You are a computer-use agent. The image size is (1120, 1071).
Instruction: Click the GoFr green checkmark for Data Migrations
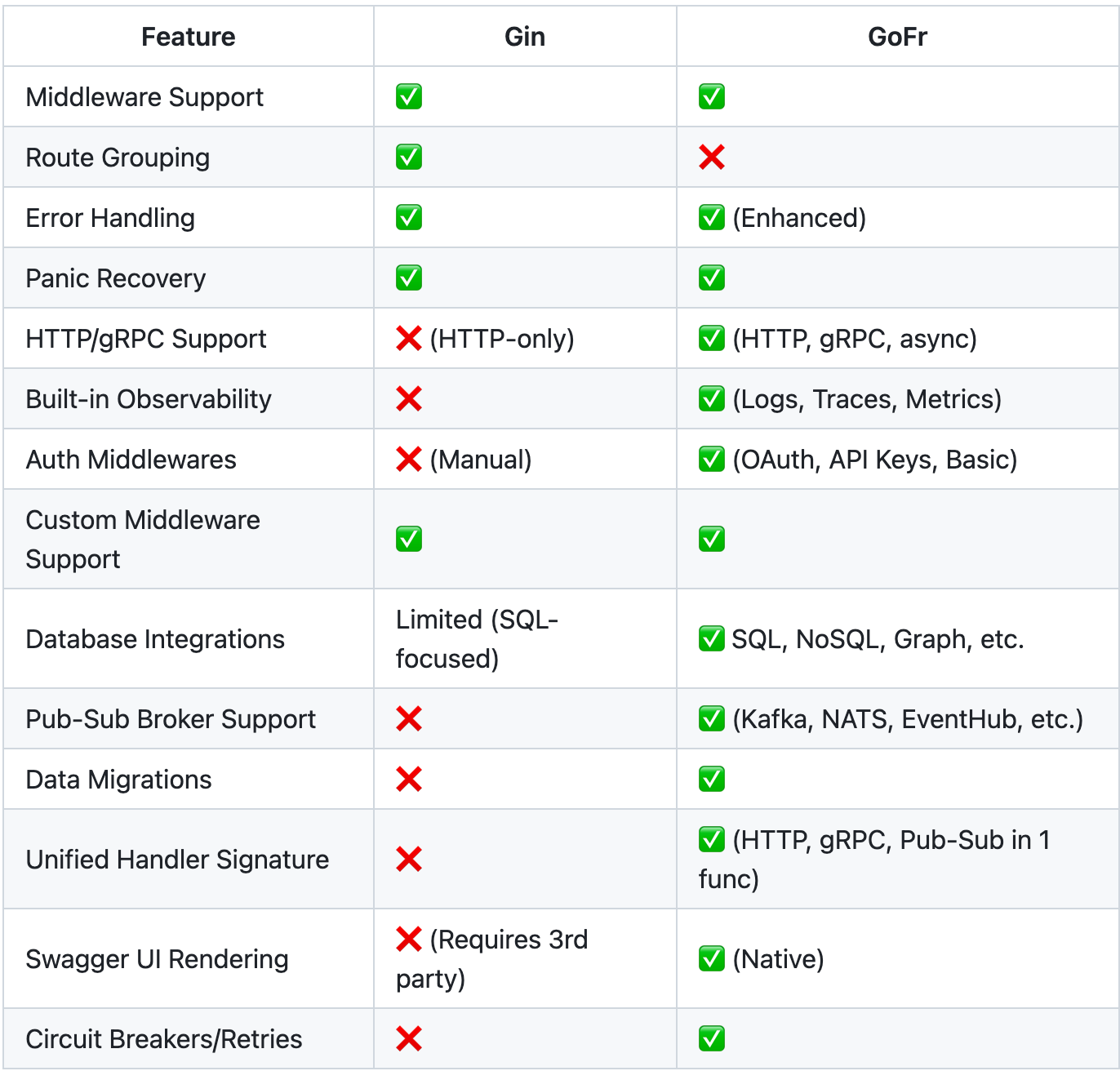coord(712,779)
